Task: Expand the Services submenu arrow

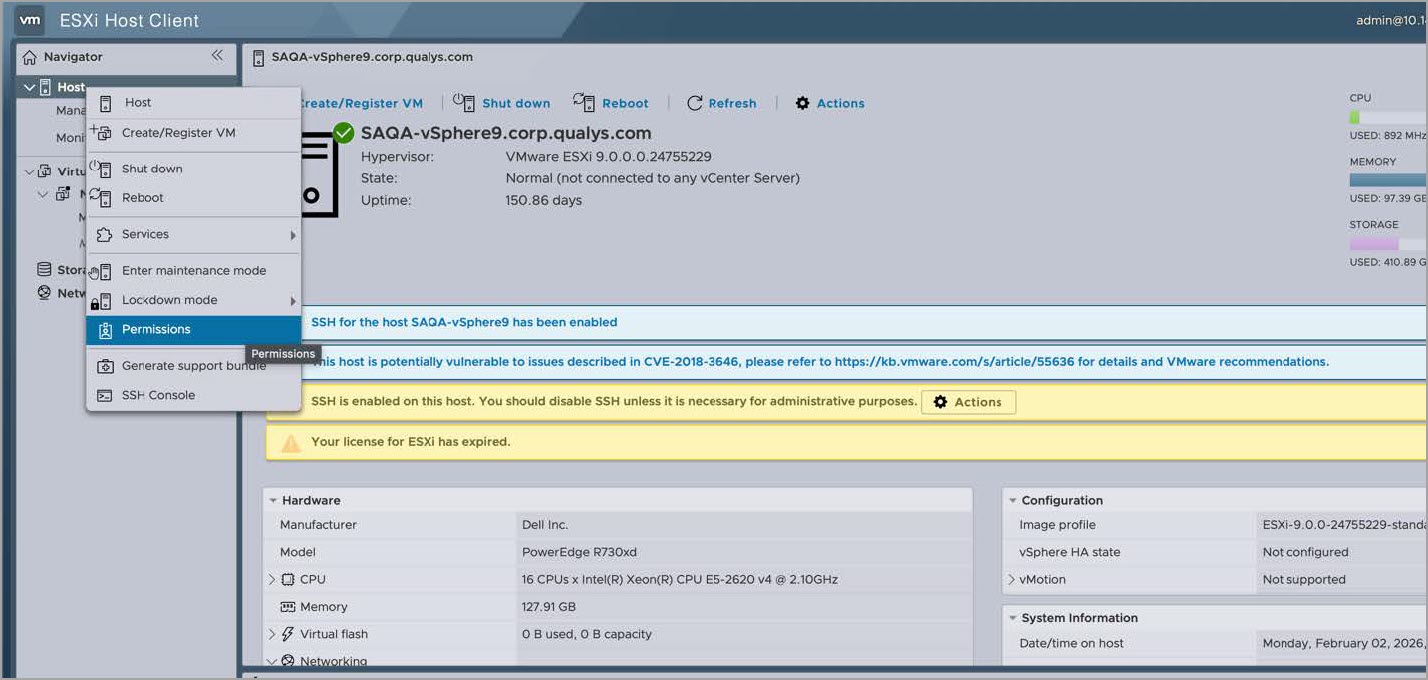Action: click(293, 235)
